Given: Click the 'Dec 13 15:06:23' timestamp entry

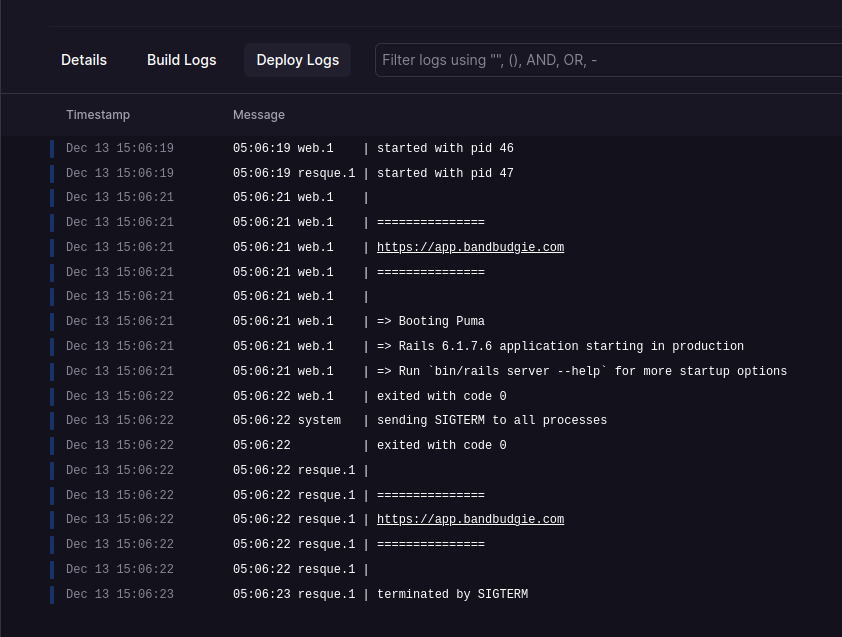Looking at the screenshot, I should (119, 594).
